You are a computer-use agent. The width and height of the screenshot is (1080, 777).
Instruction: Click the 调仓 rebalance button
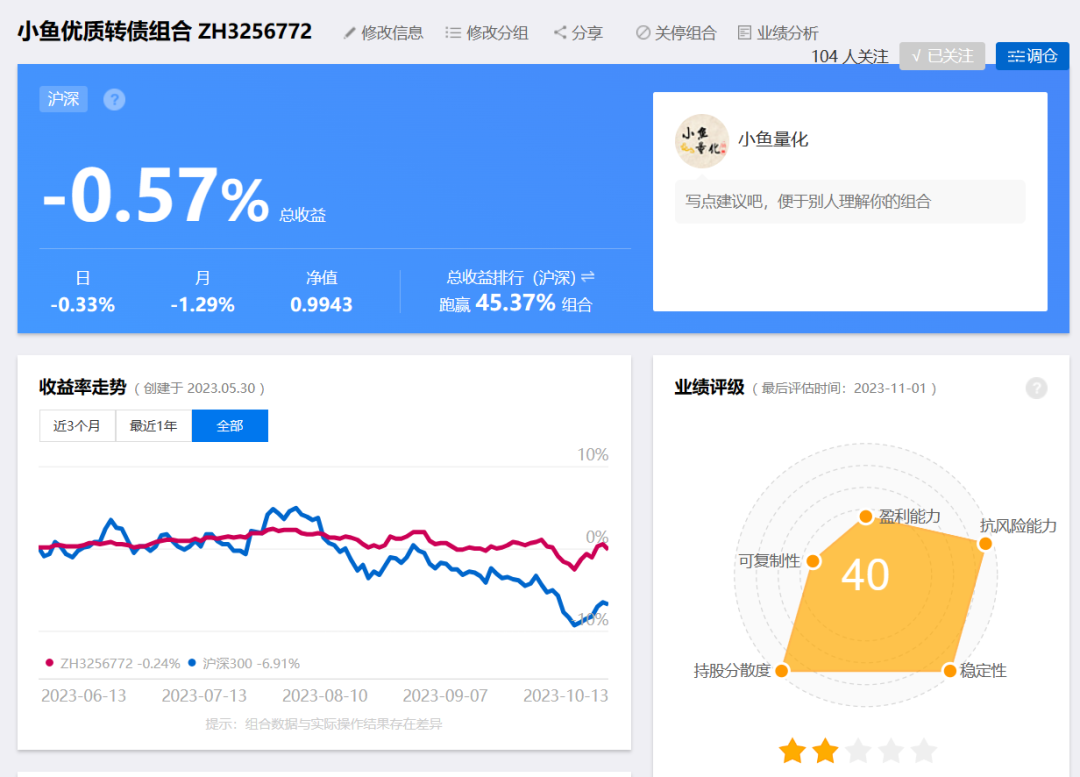[1032, 56]
